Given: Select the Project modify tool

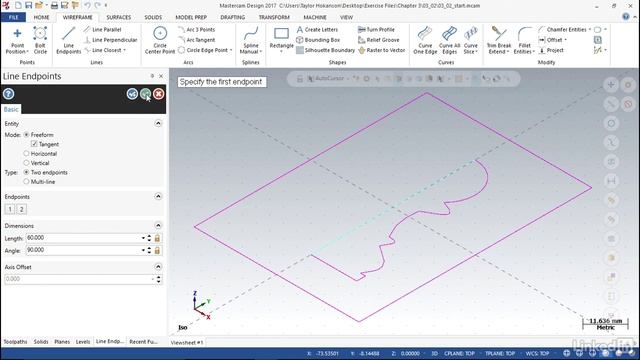Looking at the screenshot, I should [x=551, y=50].
